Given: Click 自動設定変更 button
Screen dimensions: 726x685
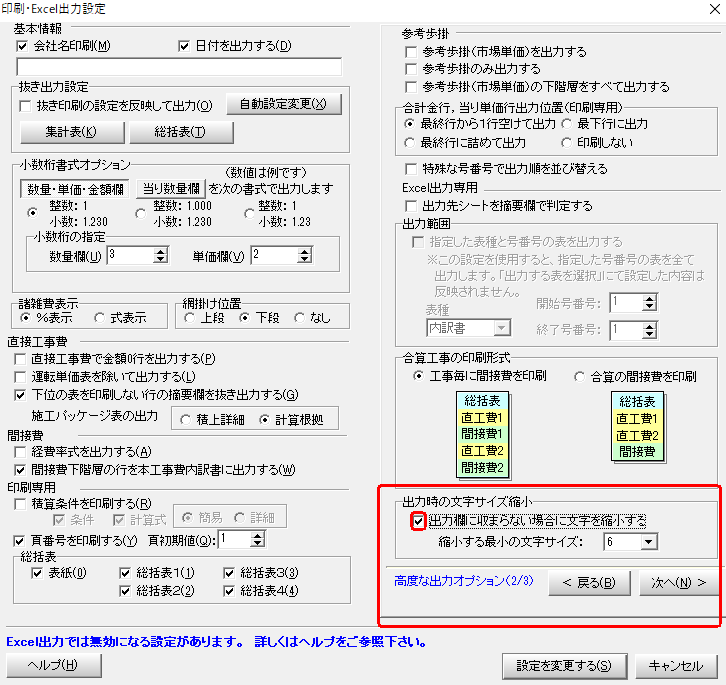Looking at the screenshot, I should (x=284, y=104).
